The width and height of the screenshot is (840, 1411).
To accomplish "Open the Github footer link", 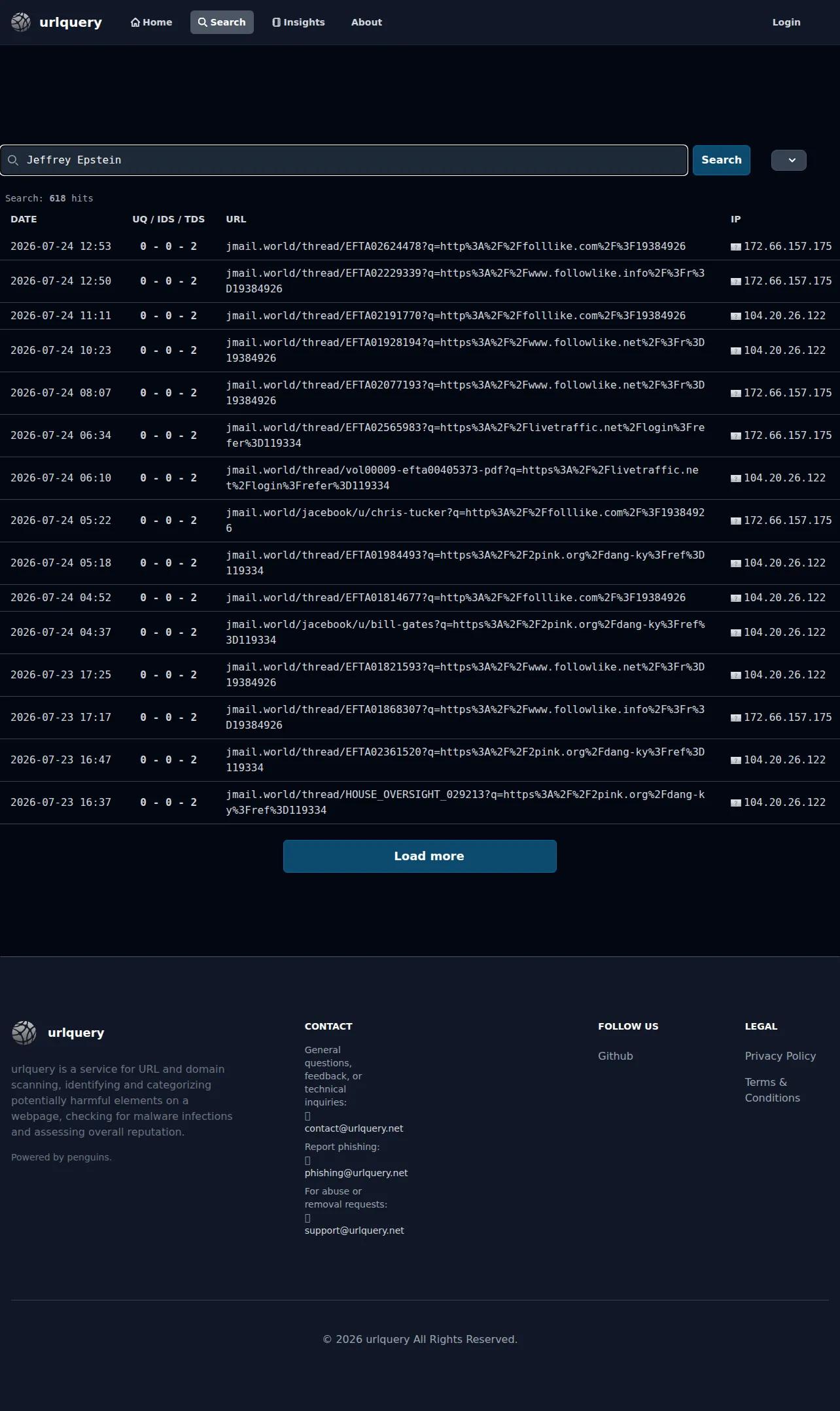I will pyautogui.click(x=616, y=1056).
